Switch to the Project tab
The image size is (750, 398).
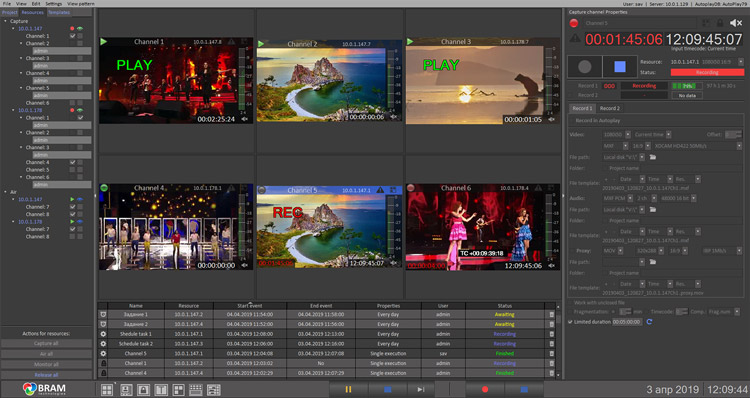point(10,12)
